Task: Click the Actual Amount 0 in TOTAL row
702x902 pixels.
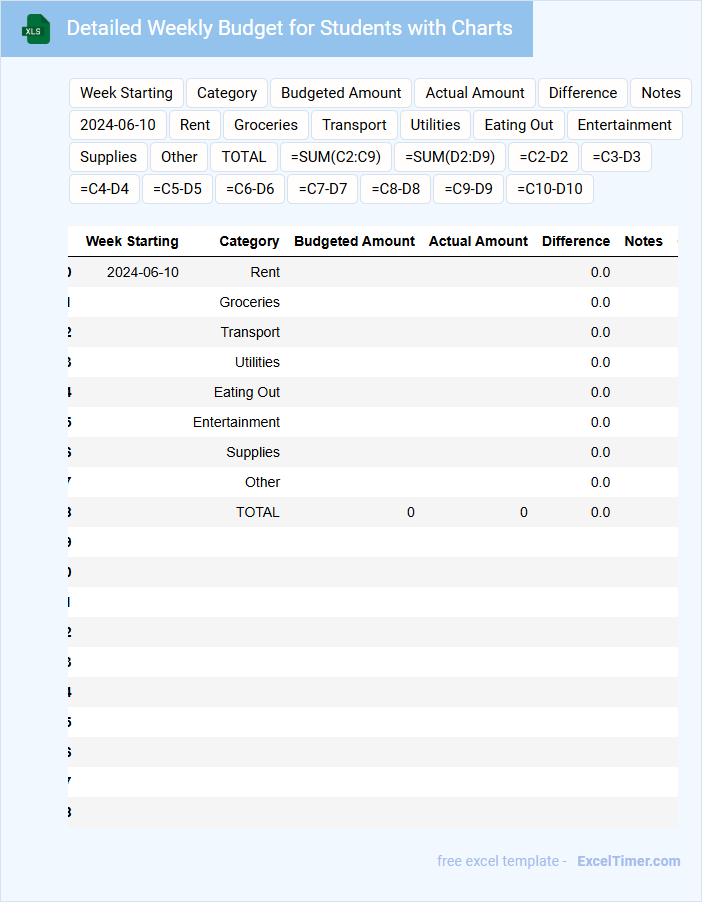Action: [523, 512]
